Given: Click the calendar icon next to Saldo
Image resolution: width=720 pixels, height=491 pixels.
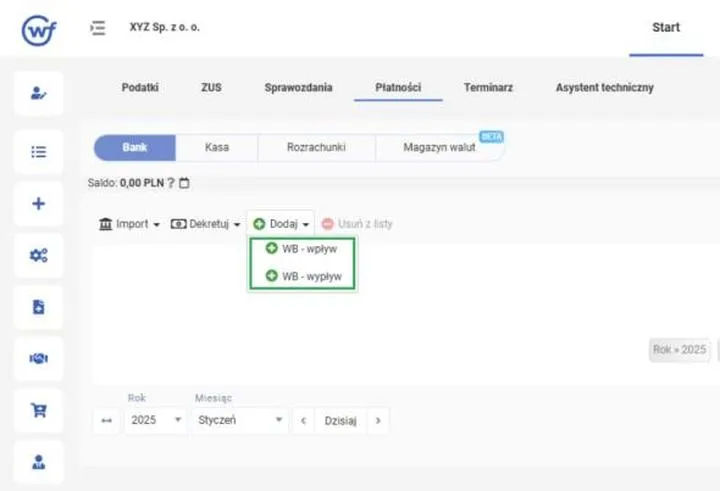Looking at the screenshot, I should pos(184,183).
